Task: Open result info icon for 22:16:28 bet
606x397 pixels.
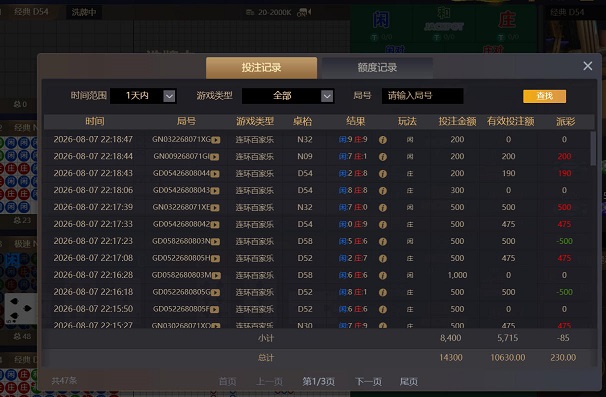Action: point(383,276)
